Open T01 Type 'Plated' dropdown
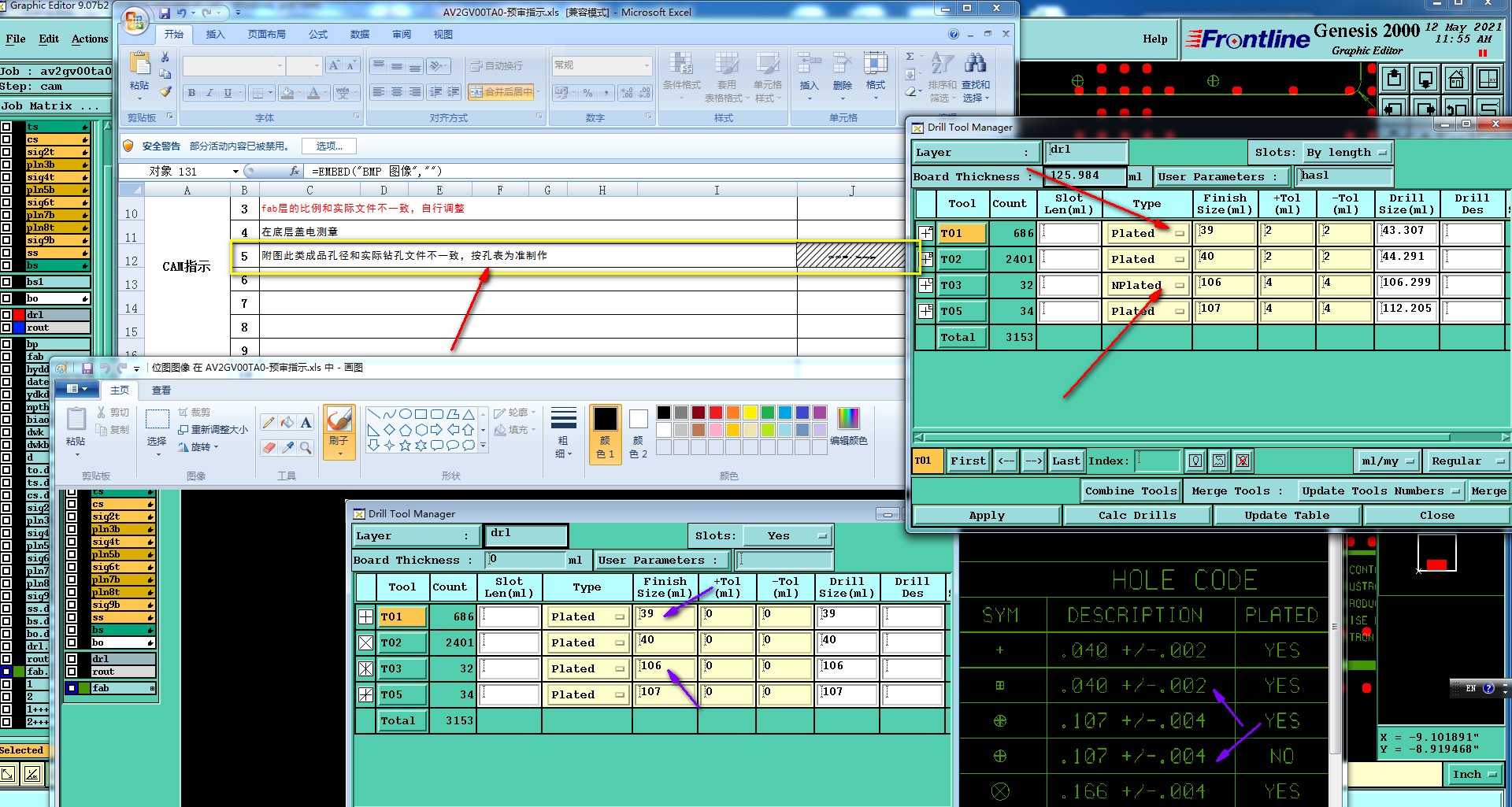Viewport: 1512px width, 807px height. (1147, 233)
